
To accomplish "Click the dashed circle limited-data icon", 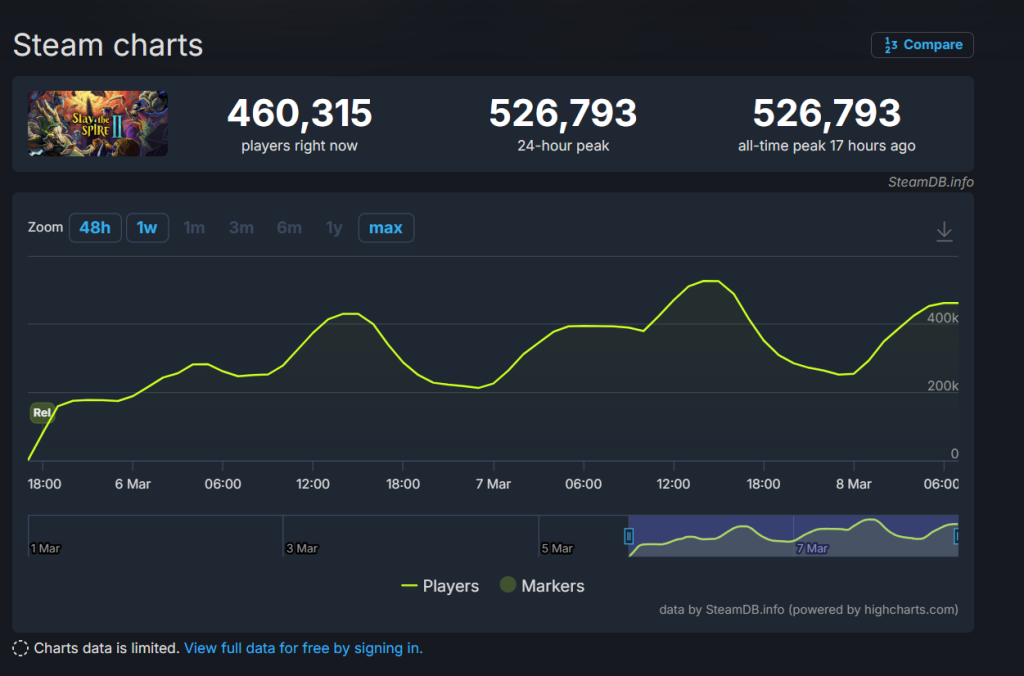I will click(21, 648).
